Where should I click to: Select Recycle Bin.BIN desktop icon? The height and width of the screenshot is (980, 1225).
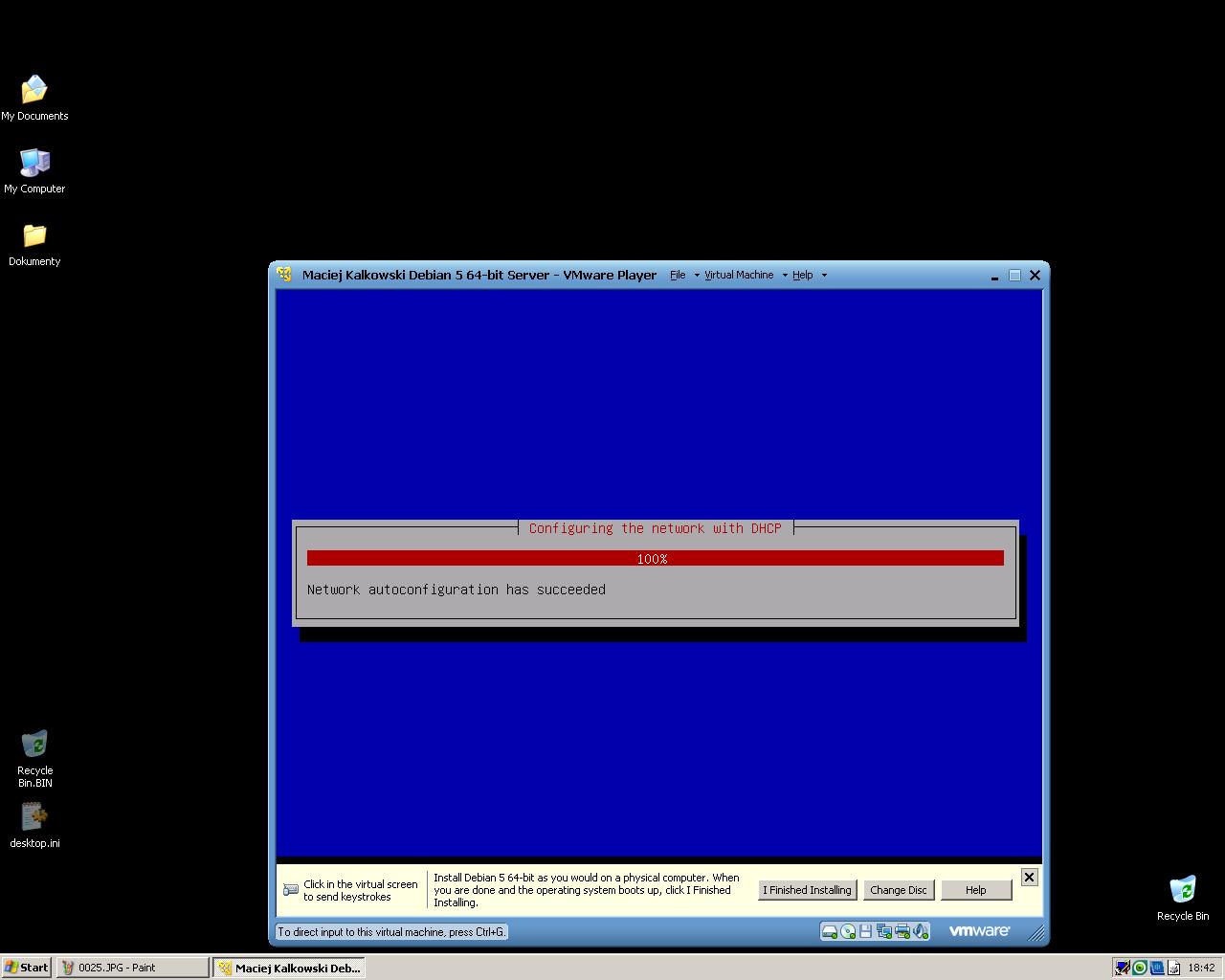point(34,759)
